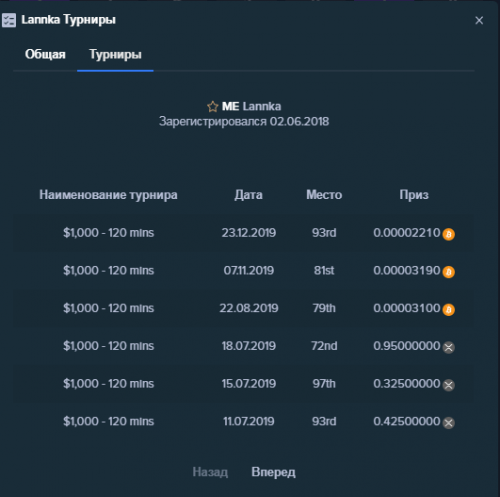Click the Bitcoin icon beside 0.00002210
The image size is (500, 497).
point(449,234)
